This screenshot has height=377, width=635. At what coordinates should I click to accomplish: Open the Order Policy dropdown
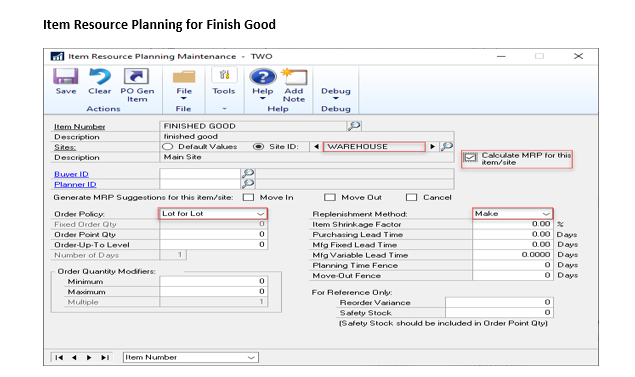213,213
